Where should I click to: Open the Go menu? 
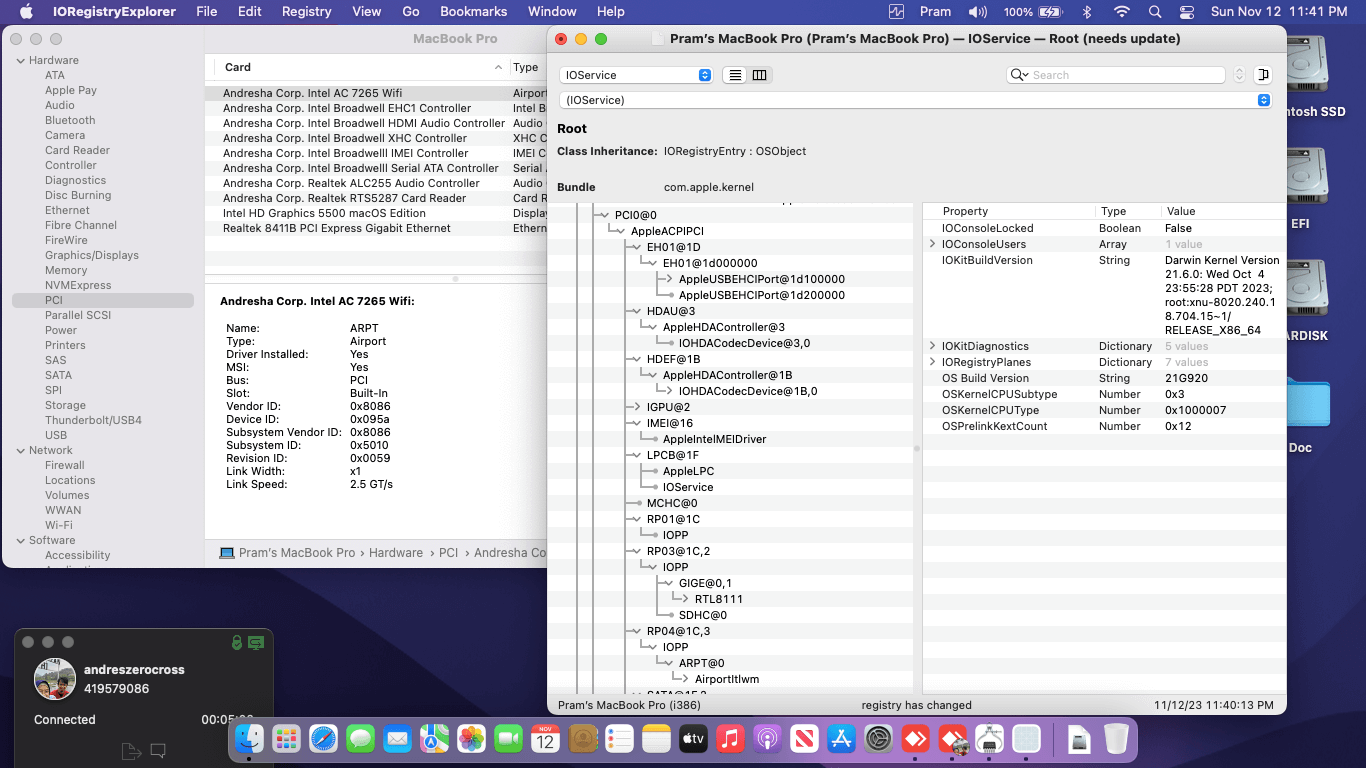coord(411,12)
